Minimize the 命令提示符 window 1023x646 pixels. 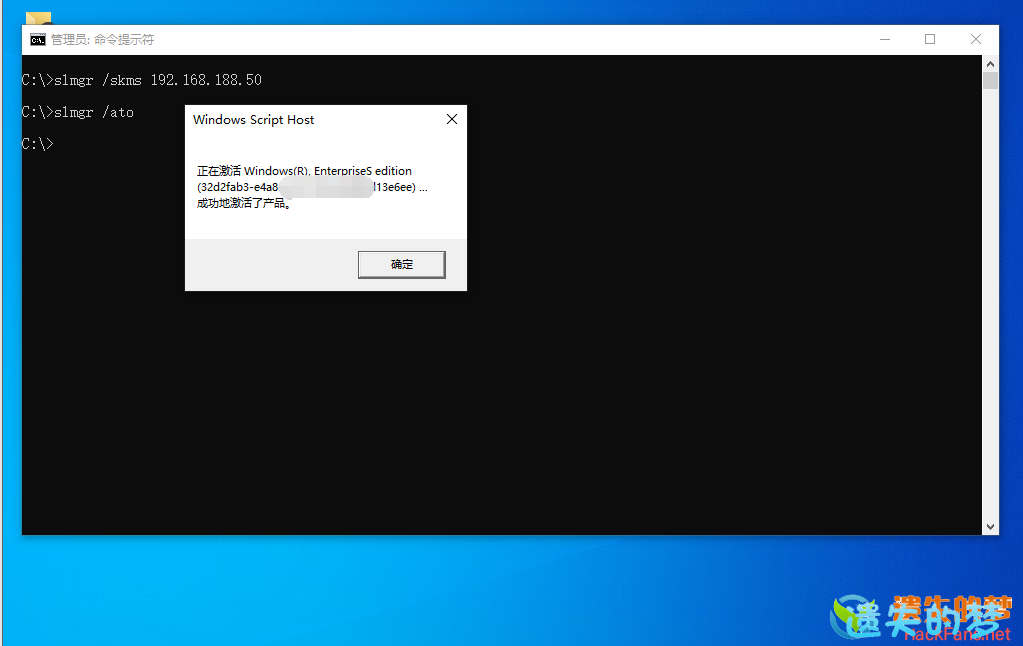pos(885,39)
